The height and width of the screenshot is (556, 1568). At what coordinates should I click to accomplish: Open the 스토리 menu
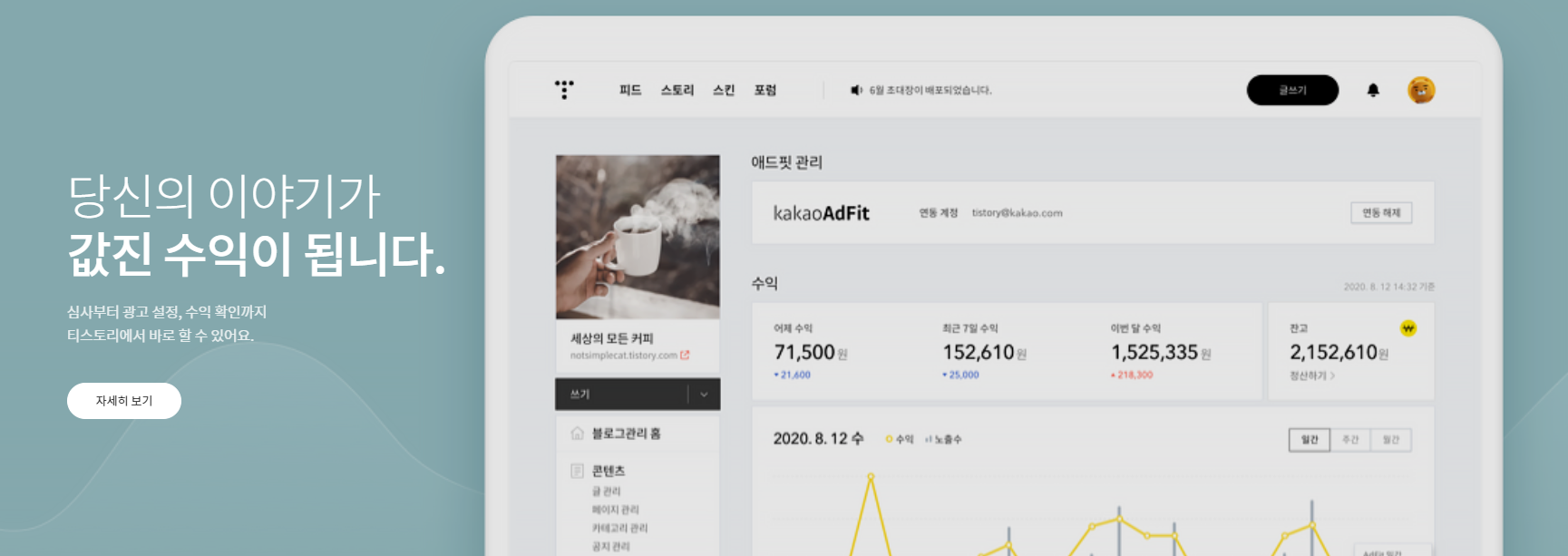click(677, 90)
